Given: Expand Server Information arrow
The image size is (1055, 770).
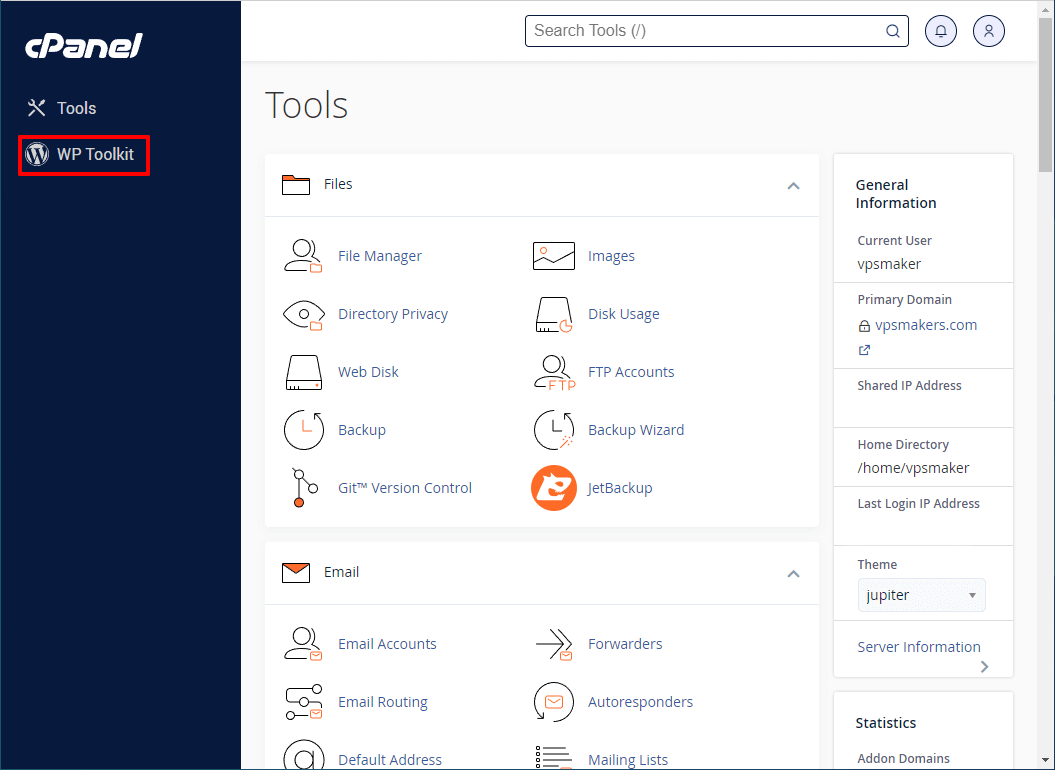Looking at the screenshot, I should 984,666.
